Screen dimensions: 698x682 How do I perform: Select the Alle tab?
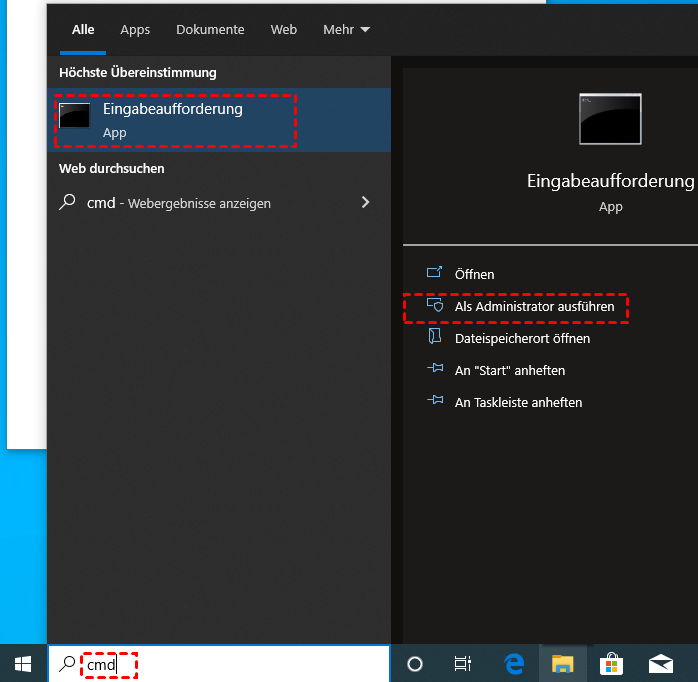[x=83, y=30]
